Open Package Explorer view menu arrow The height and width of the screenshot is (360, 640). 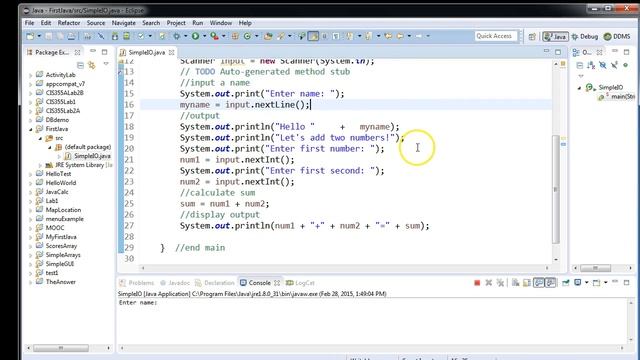[x=106, y=64]
